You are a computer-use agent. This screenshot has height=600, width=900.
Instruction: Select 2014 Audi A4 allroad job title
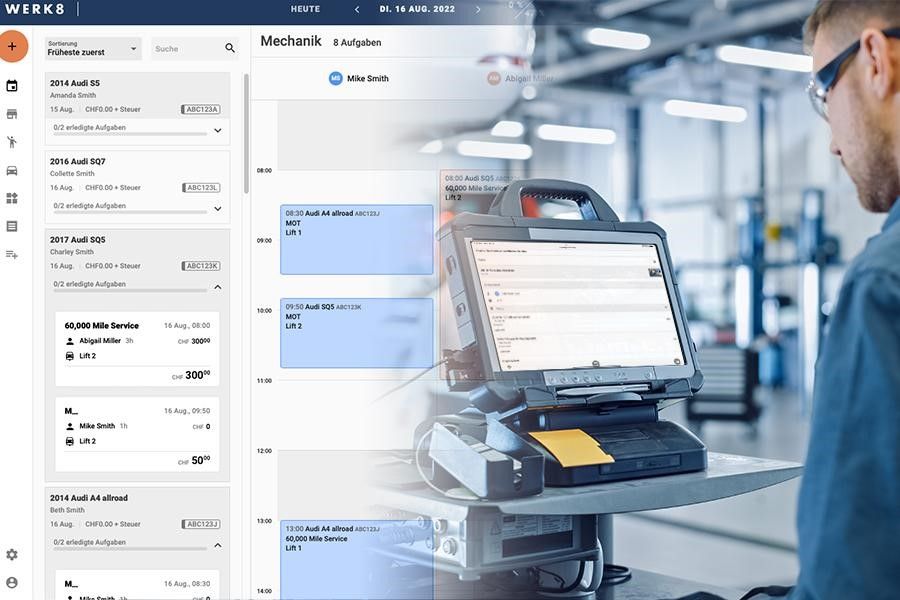pyautogui.click(x=89, y=498)
